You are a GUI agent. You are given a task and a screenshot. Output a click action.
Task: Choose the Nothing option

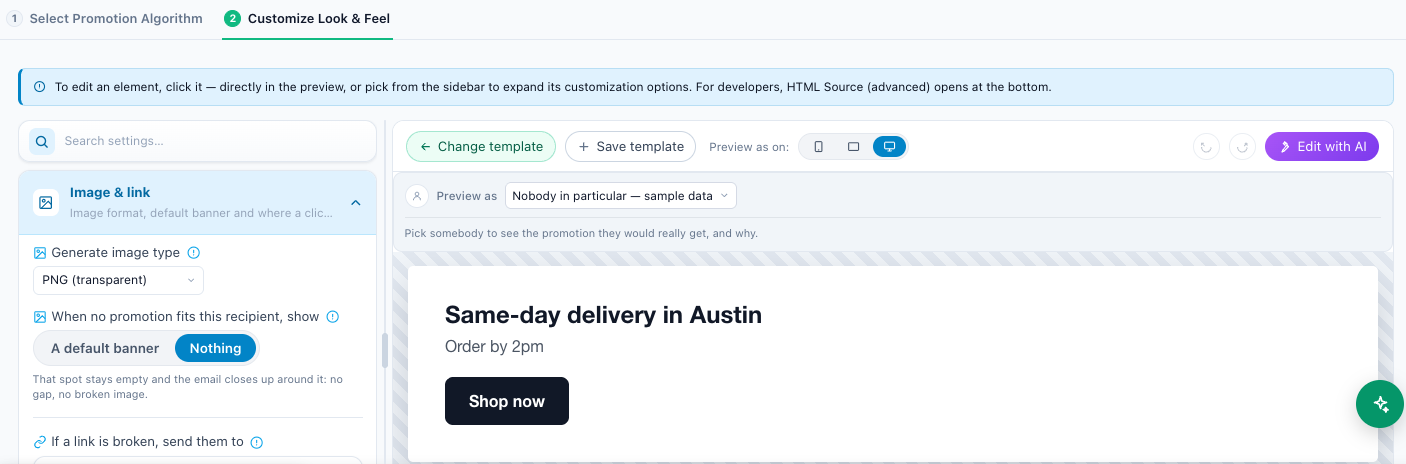(x=216, y=348)
